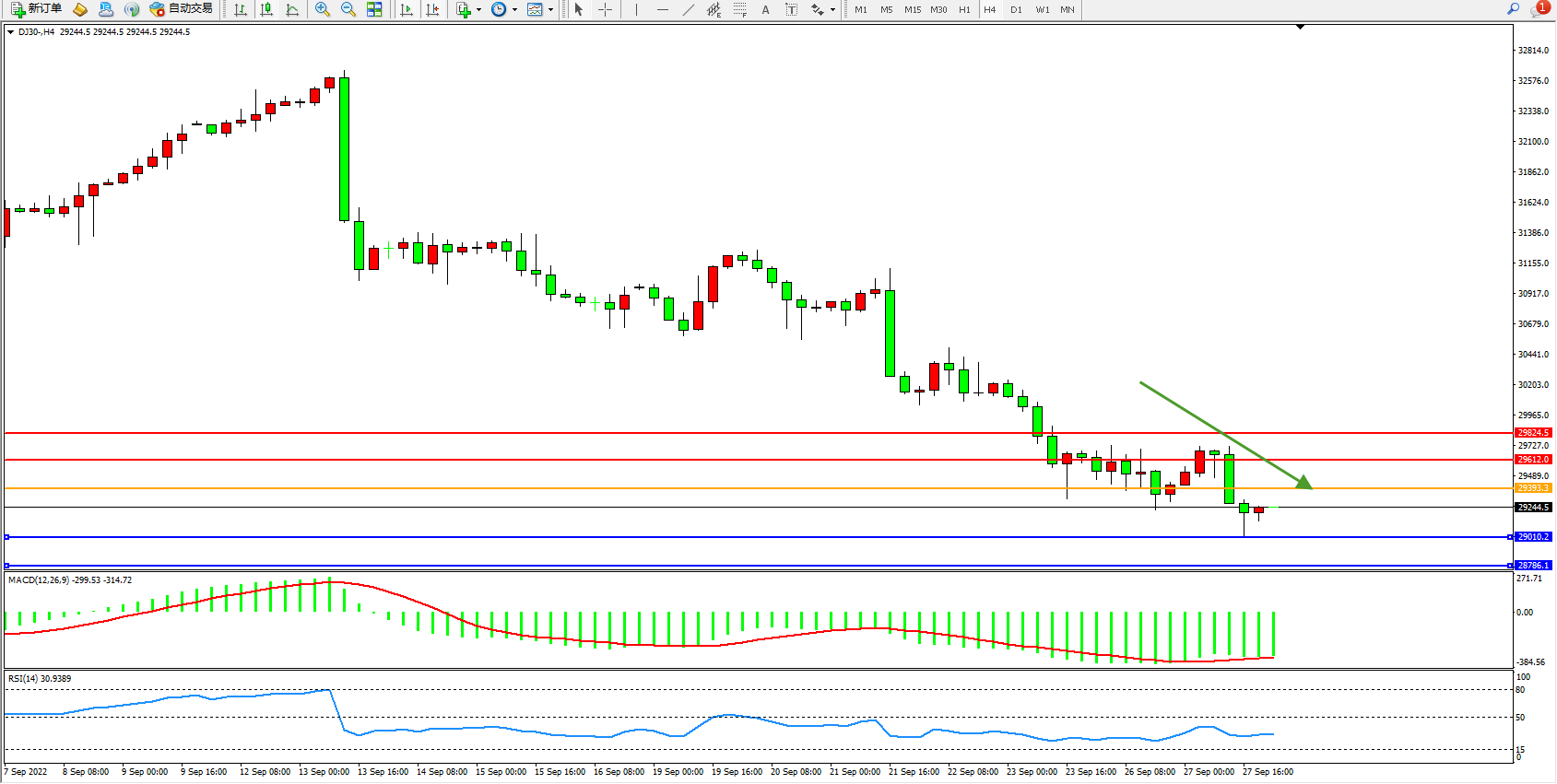
Task: Switch to the D1 timeframe
Action: [x=1016, y=9]
